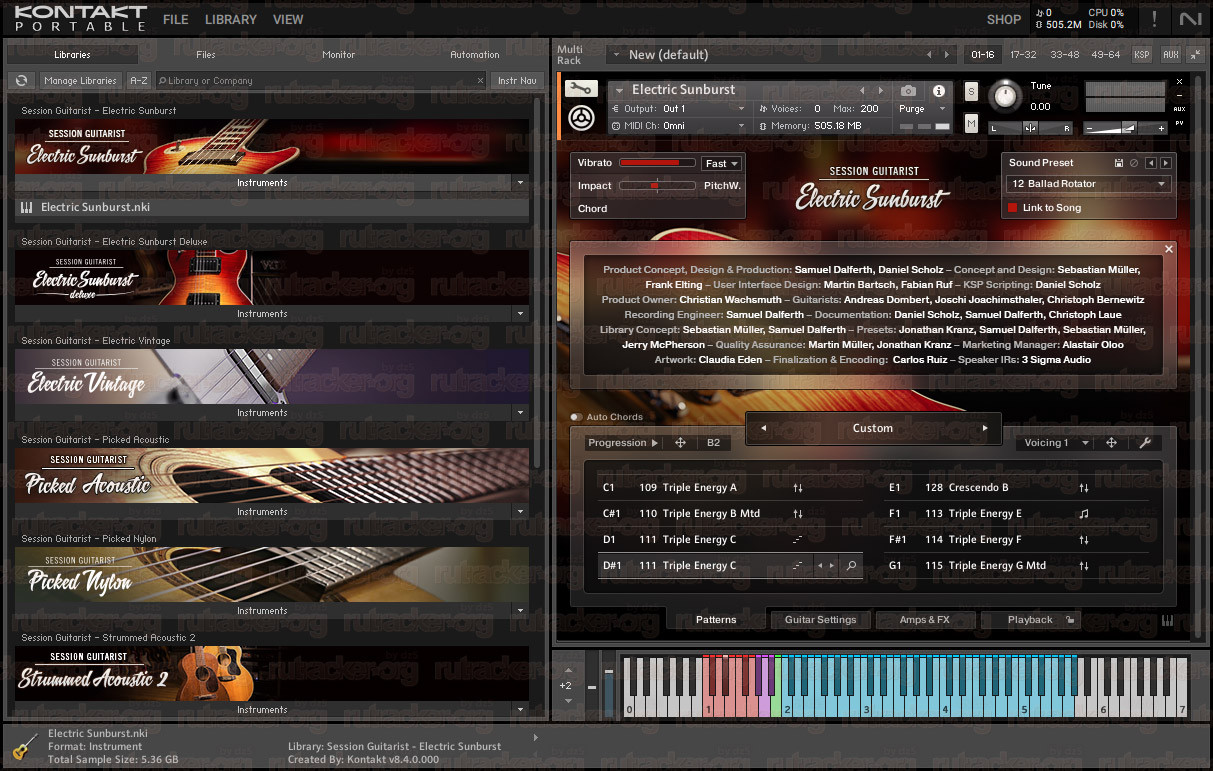Click the keyboard icon beside the Playback tab
Image resolution: width=1213 pixels, height=771 pixels.
click(x=1167, y=621)
